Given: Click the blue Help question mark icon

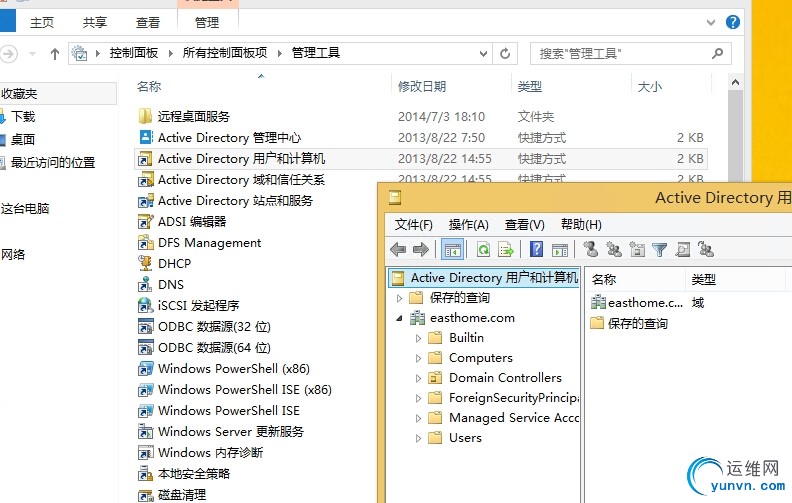Looking at the screenshot, I should tap(536, 249).
